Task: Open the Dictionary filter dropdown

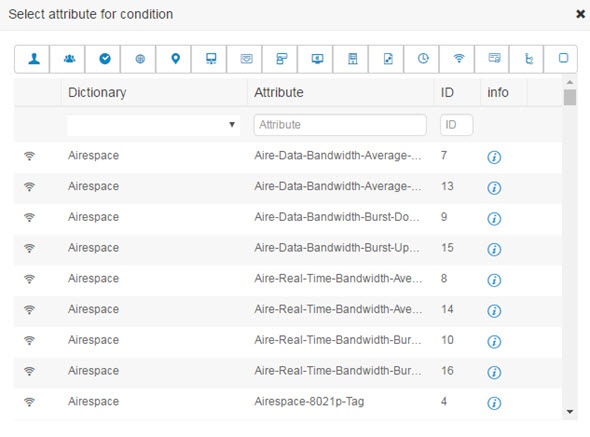Action: (153, 125)
